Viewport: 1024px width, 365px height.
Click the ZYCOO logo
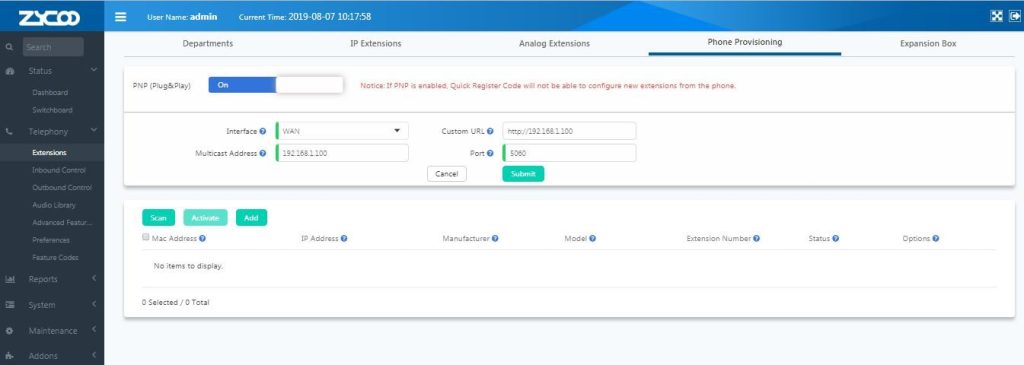tap(49, 18)
